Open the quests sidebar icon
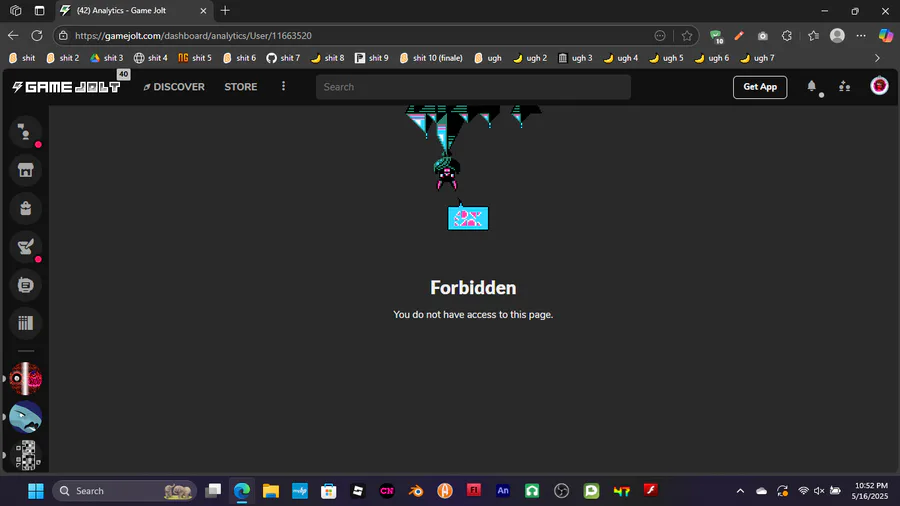This screenshot has height=506, width=900. click(25, 247)
